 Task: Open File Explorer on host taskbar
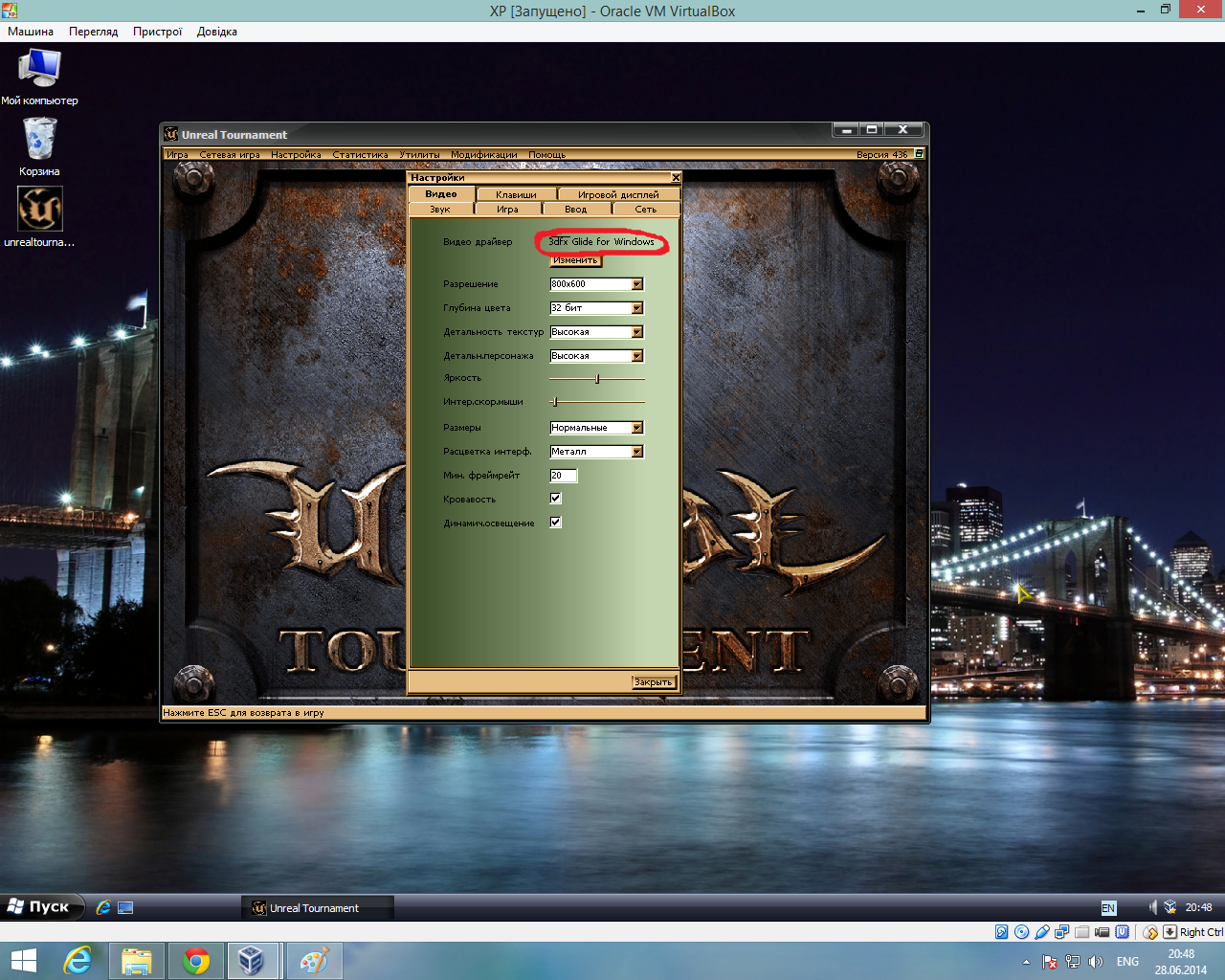point(137,961)
